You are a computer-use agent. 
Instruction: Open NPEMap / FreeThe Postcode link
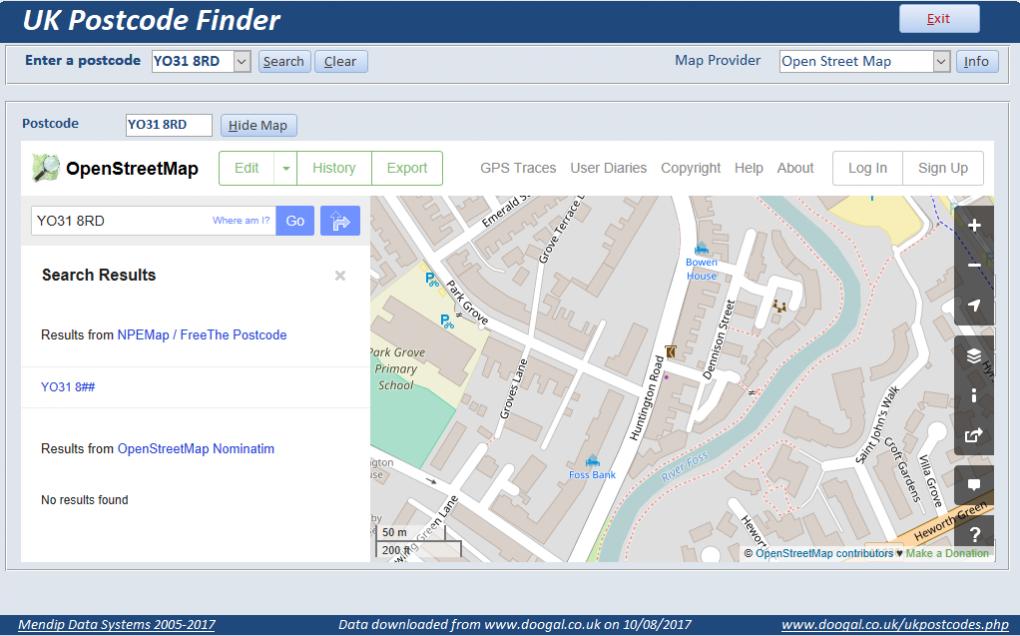pyautogui.click(x=202, y=335)
